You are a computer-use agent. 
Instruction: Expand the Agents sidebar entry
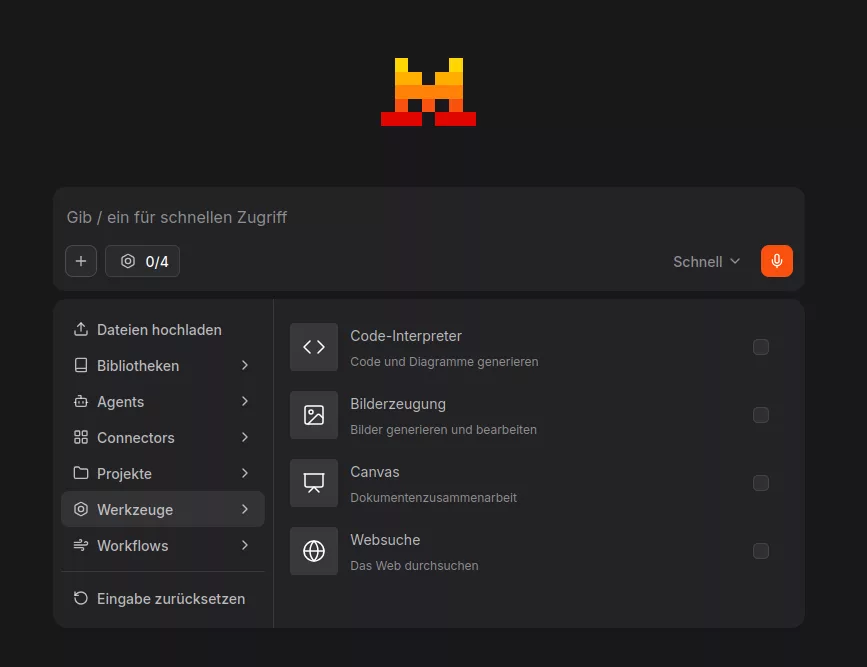tap(120, 401)
